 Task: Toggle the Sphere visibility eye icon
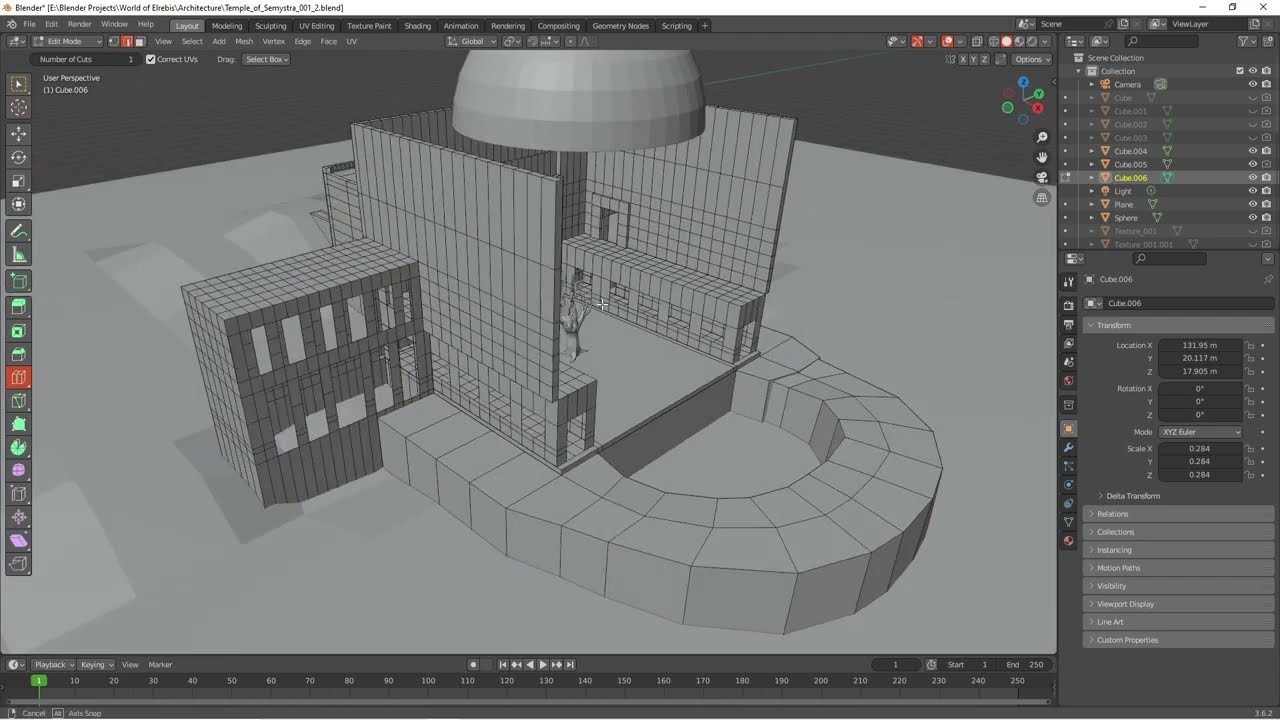point(1252,218)
